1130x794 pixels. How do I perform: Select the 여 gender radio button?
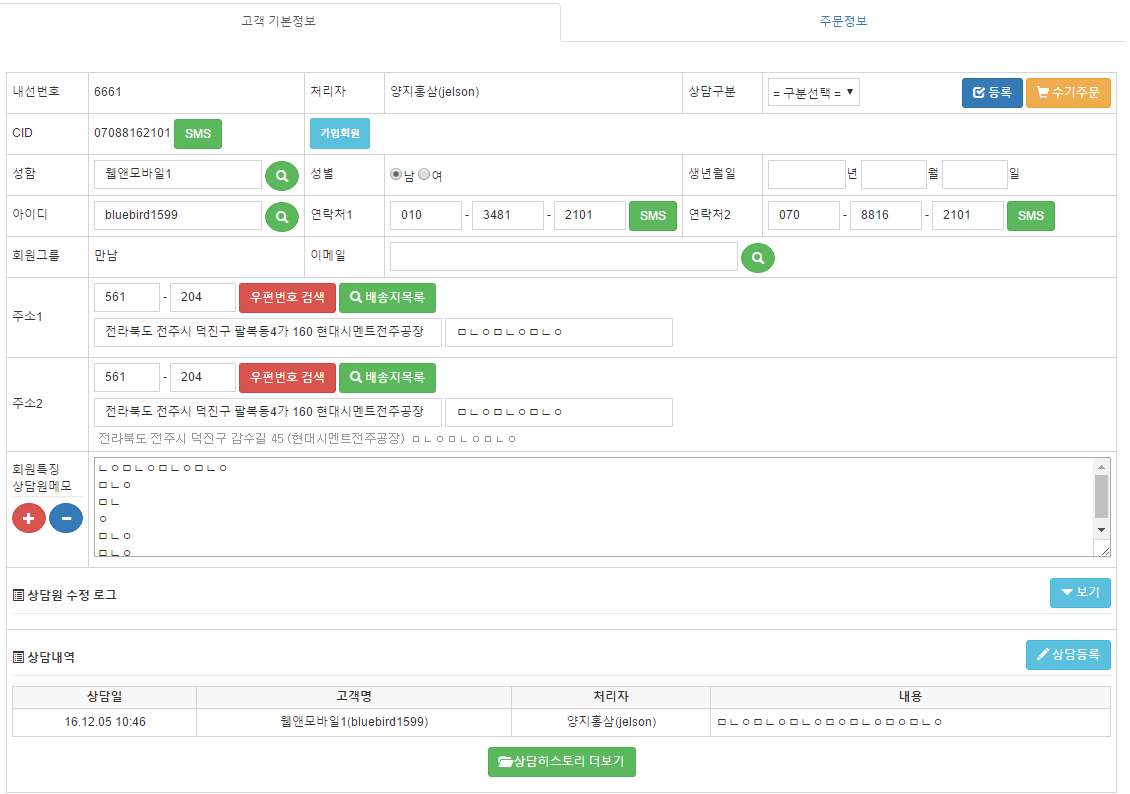pos(424,175)
